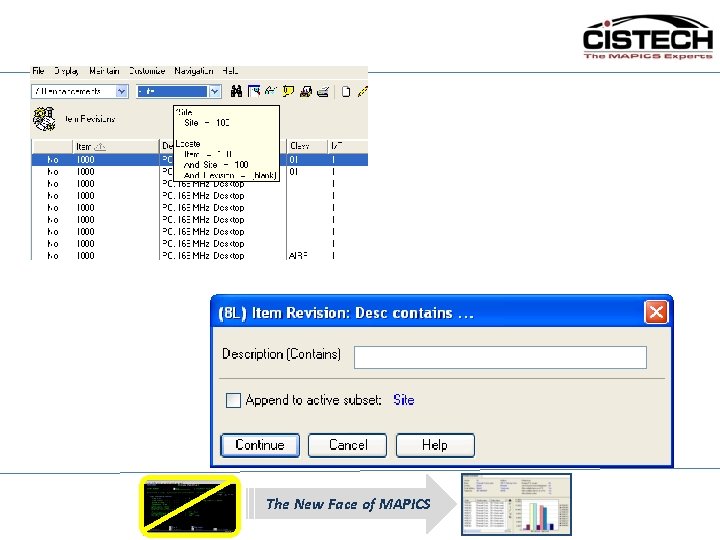Click the sort icon left of yellow note

point(271,91)
